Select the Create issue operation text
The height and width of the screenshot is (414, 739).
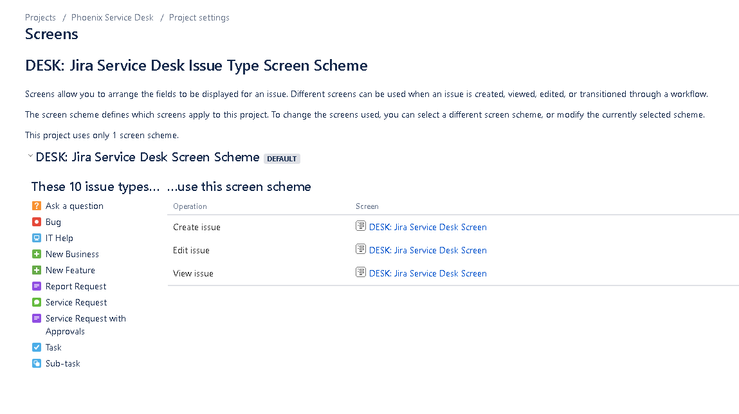(197, 227)
